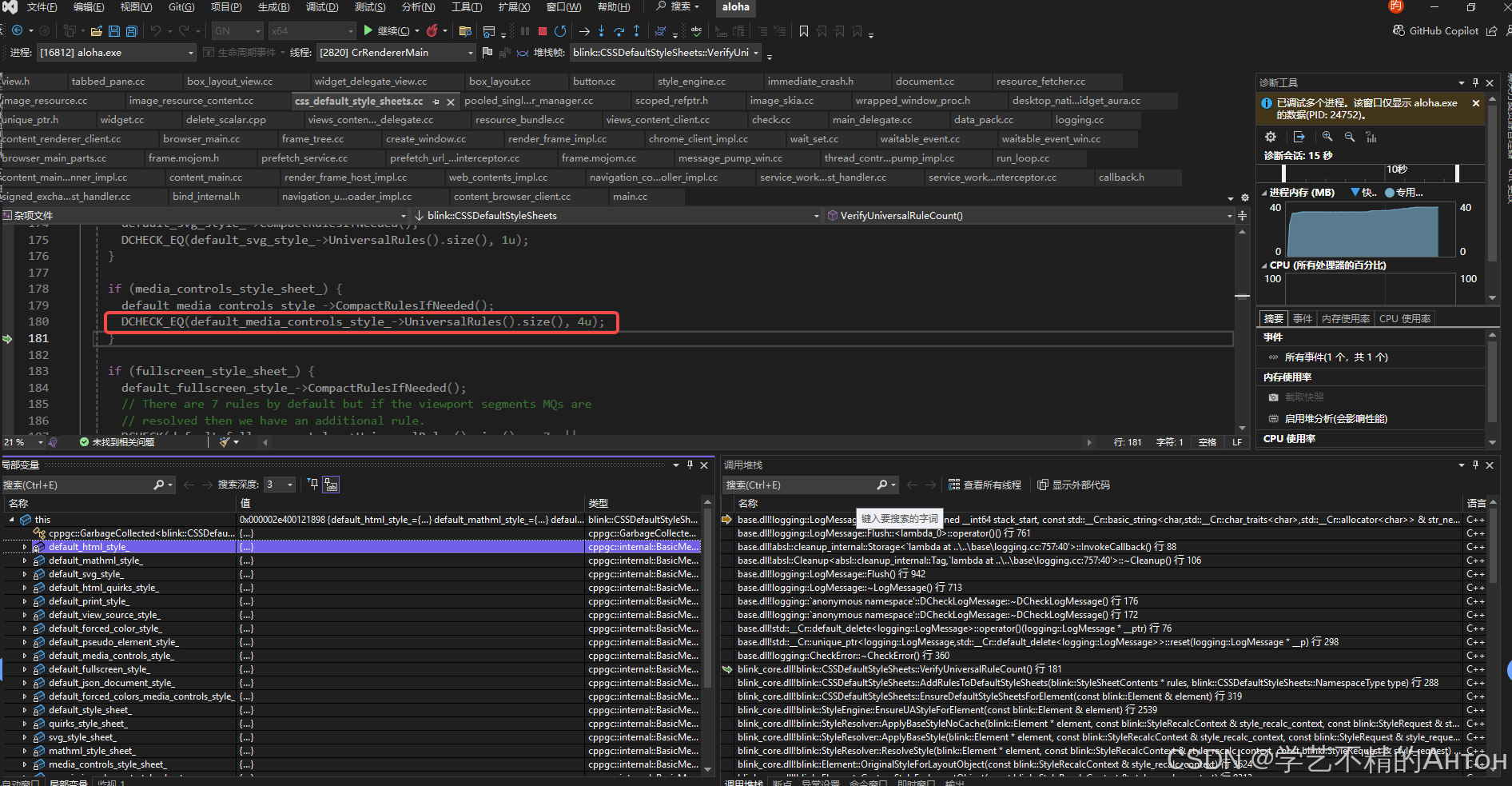
Task: Click the red Stop Debugging icon
Action: point(542,31)
